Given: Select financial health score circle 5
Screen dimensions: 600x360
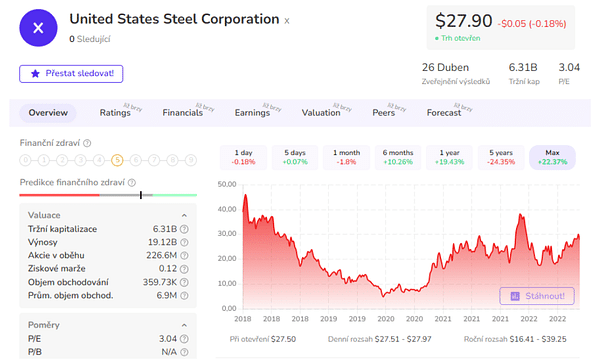Looking at the screenshot, I should click(x=117, y=160).
